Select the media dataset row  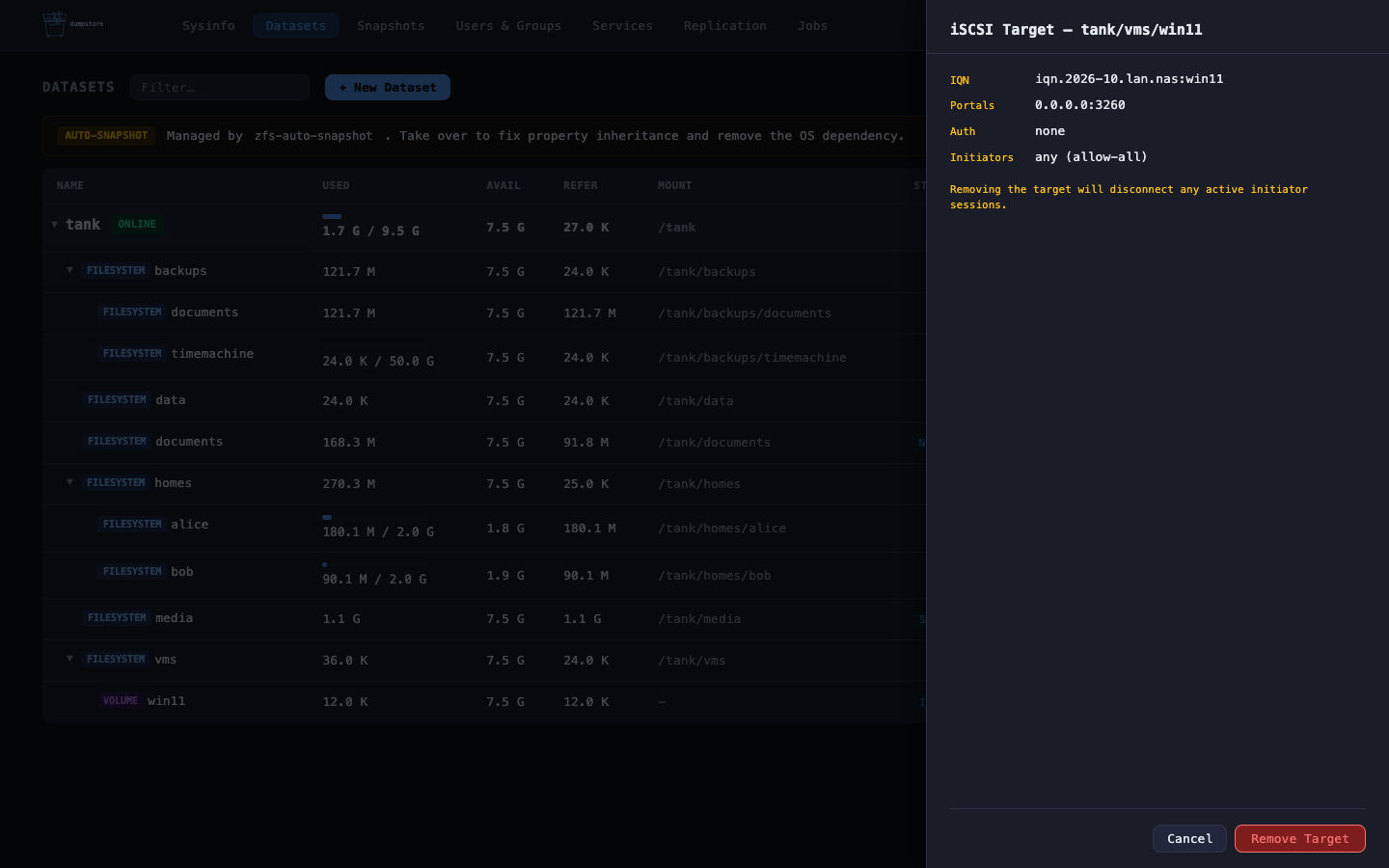tap(484, 618)
